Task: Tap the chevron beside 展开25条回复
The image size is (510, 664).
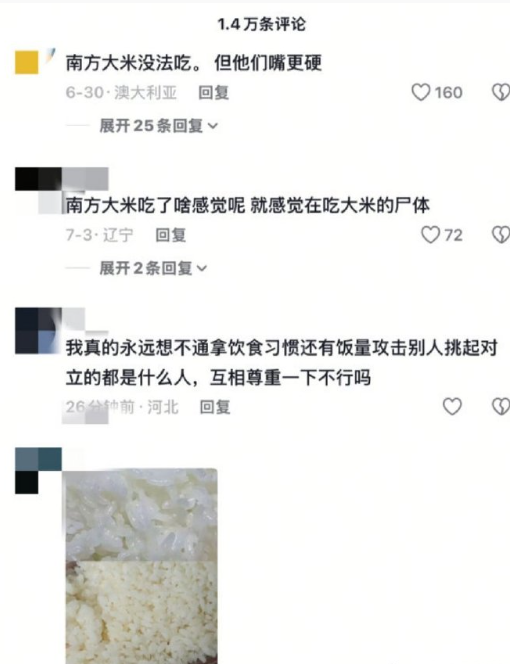Action: click(x=213, y=126)
